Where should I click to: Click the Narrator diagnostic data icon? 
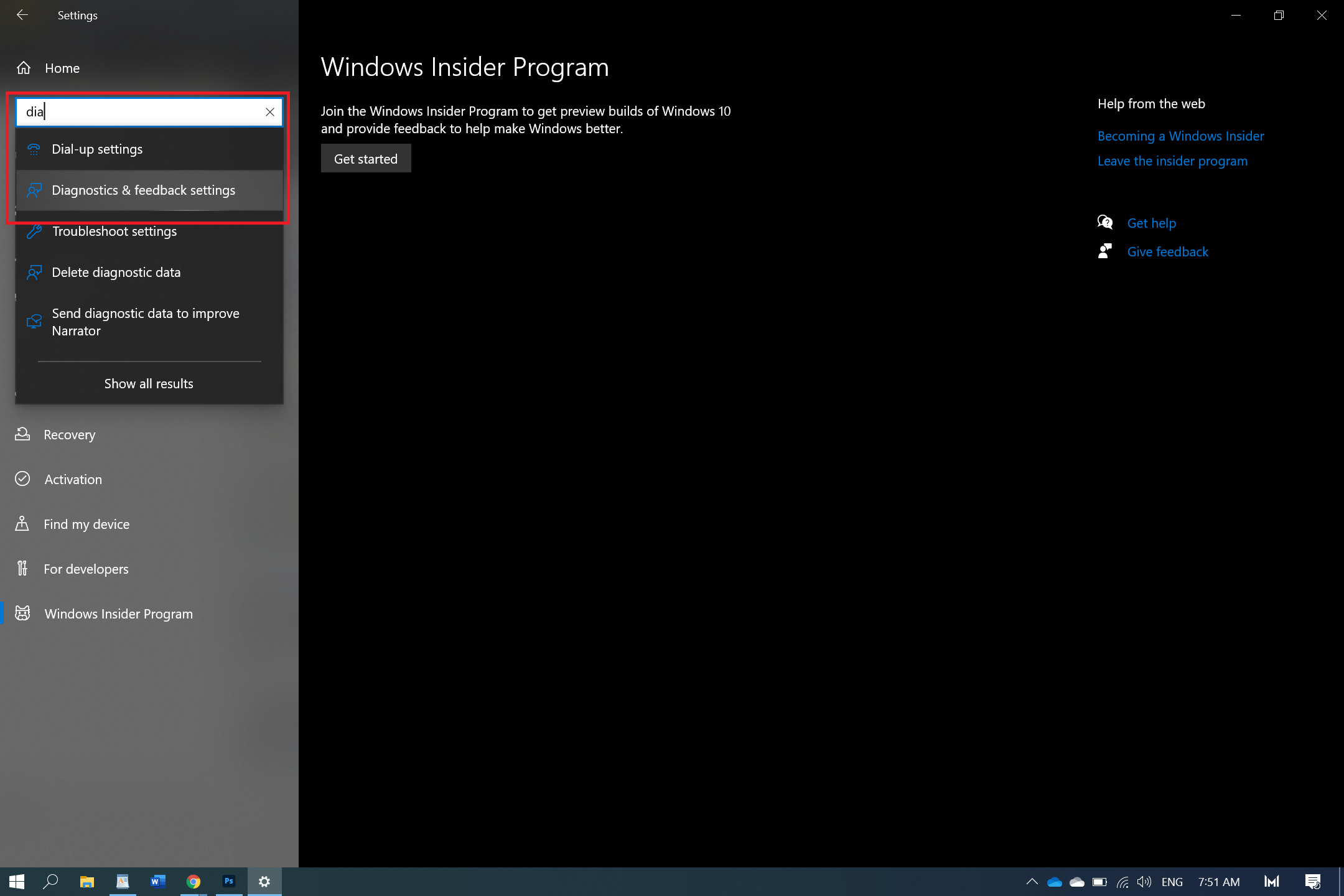pyautogui.click(x=34, y=322)
